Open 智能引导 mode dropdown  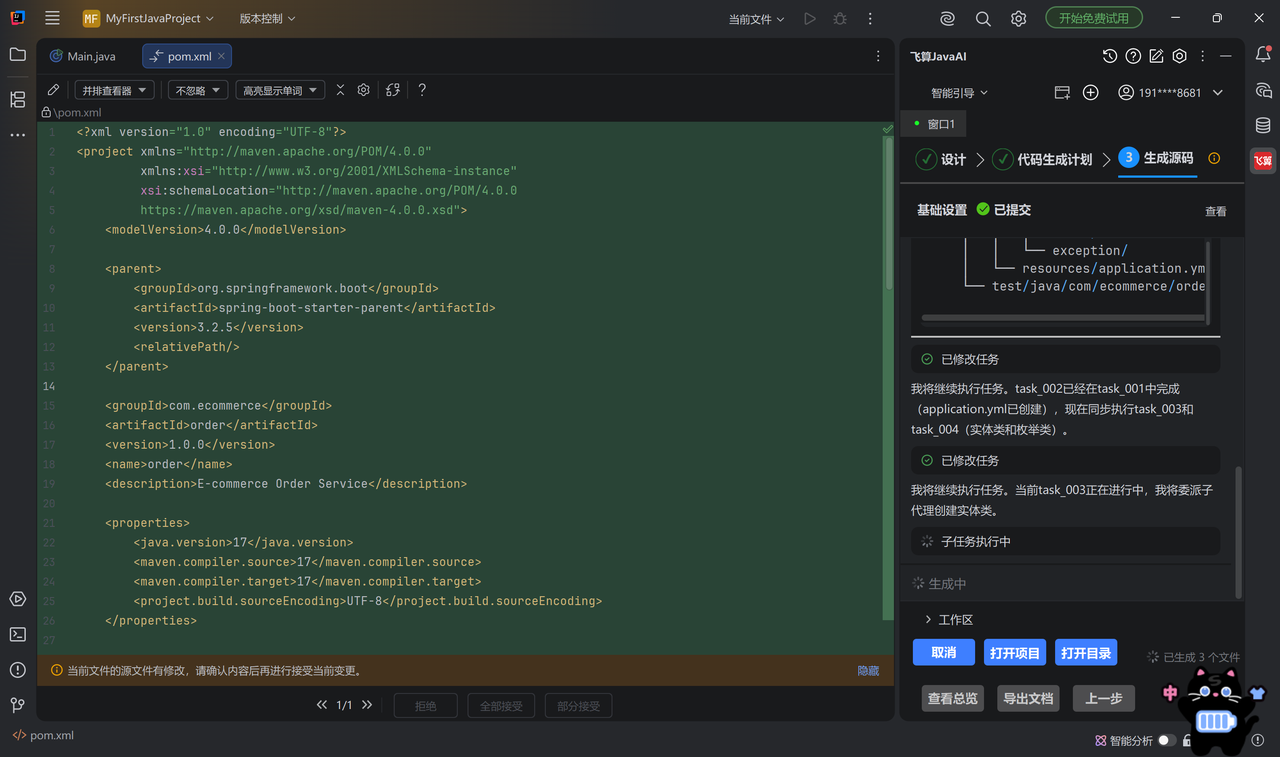(x=959, y=92)
